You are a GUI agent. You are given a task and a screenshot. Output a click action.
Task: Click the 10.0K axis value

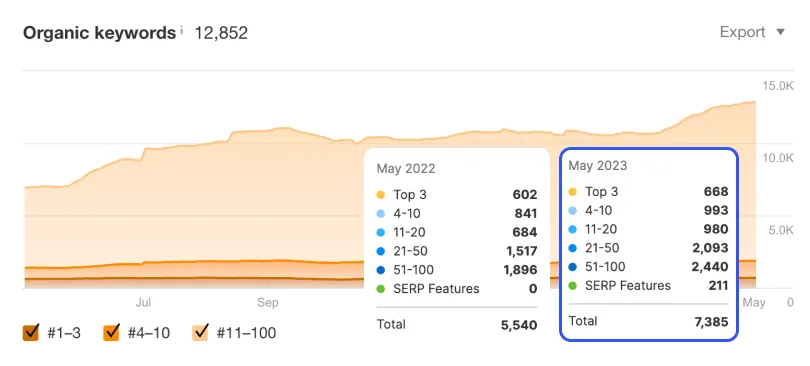[777, 157]
